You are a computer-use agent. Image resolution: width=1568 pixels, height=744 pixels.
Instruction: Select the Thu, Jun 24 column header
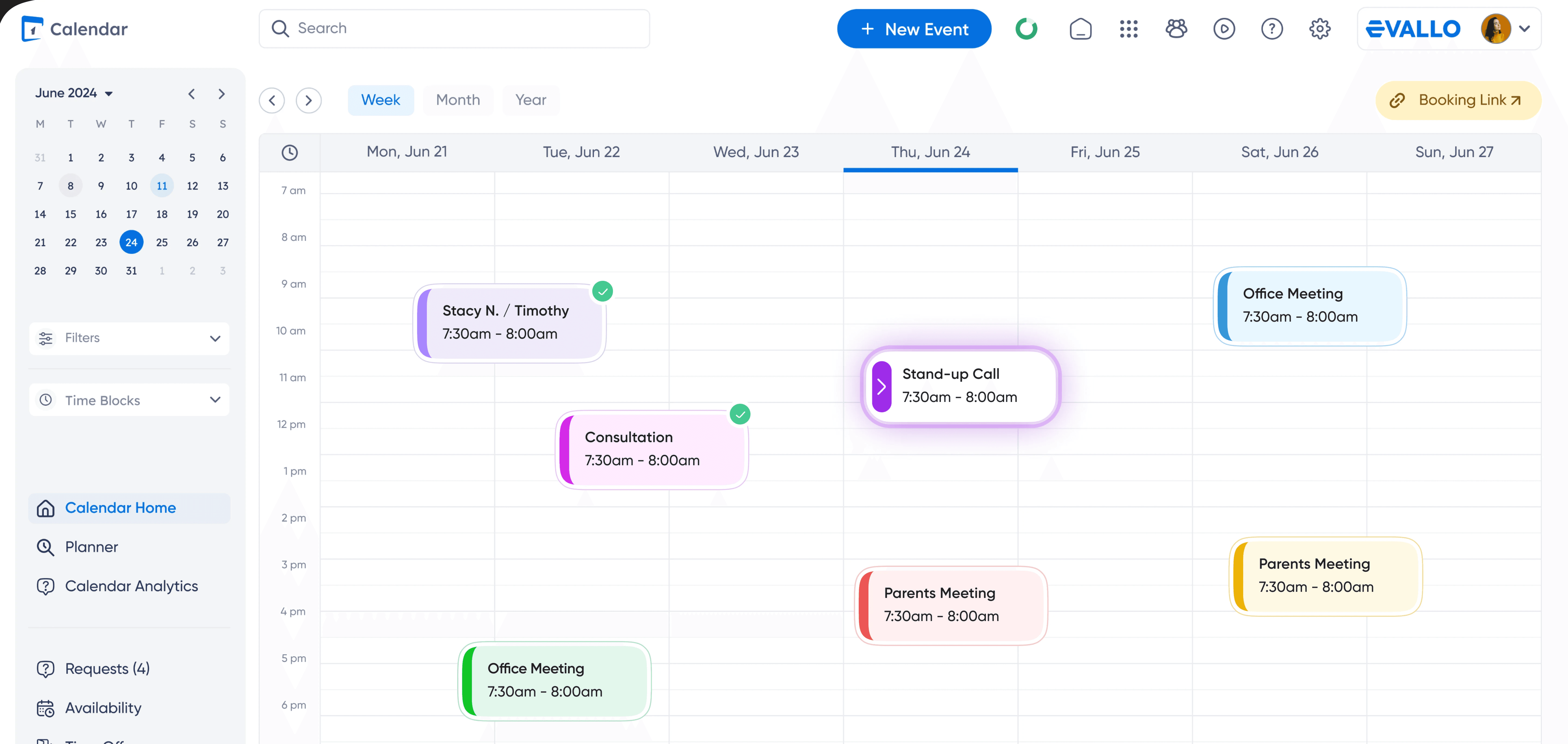930,153
